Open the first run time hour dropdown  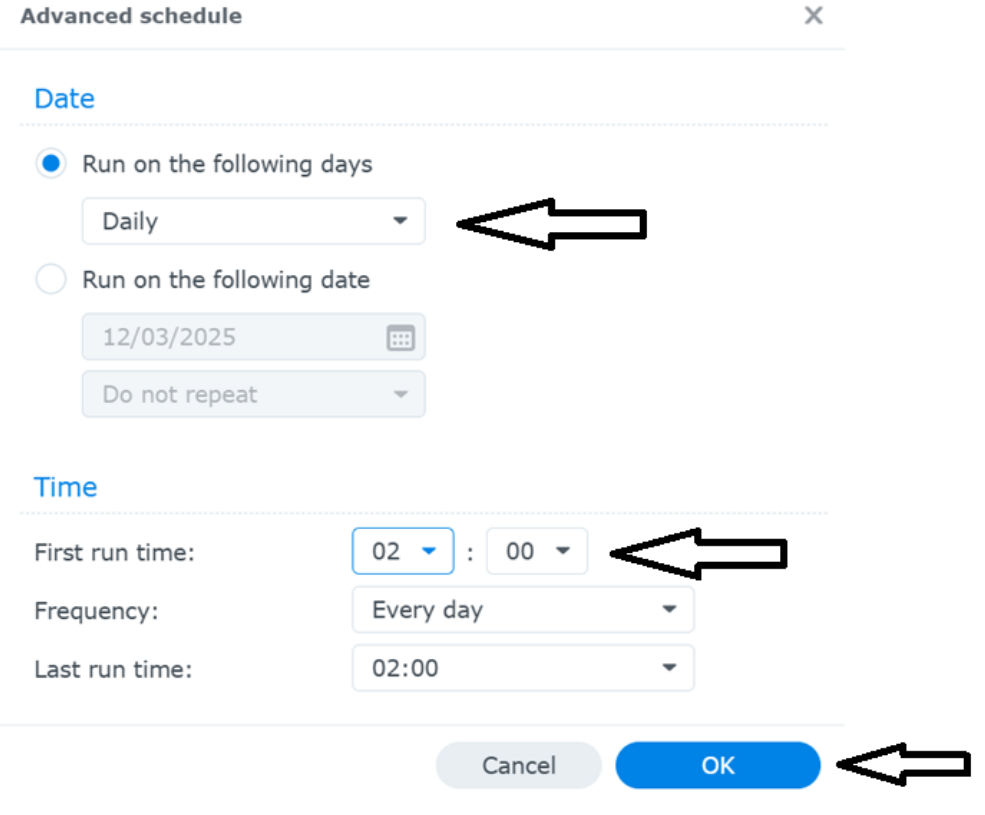click(403, 551)
